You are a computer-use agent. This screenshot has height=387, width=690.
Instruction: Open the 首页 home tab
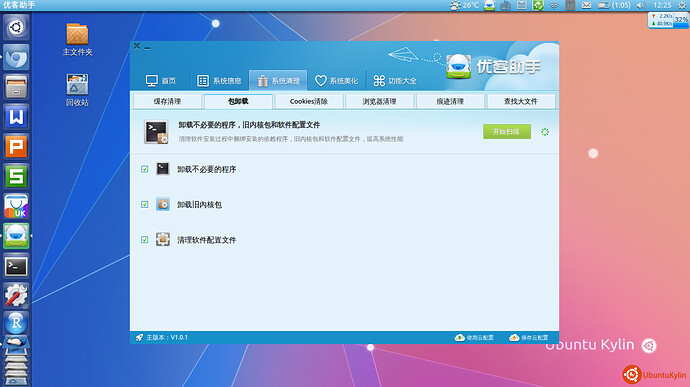point(161,81)
